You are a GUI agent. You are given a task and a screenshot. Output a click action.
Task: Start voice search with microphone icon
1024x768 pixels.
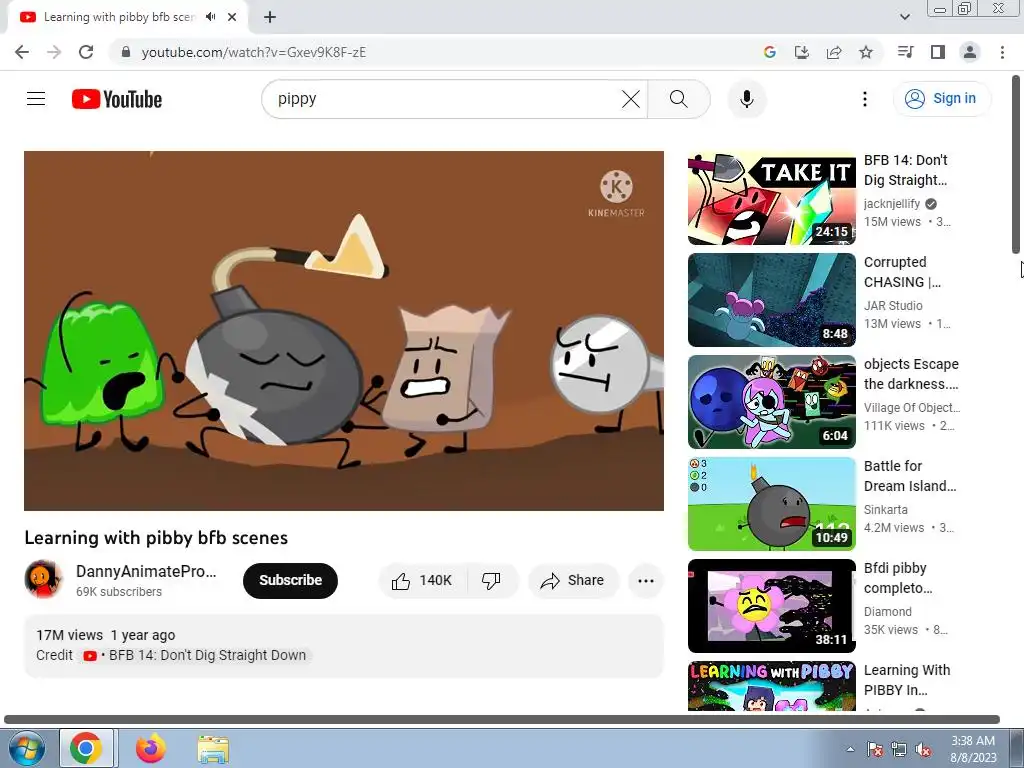746,99
